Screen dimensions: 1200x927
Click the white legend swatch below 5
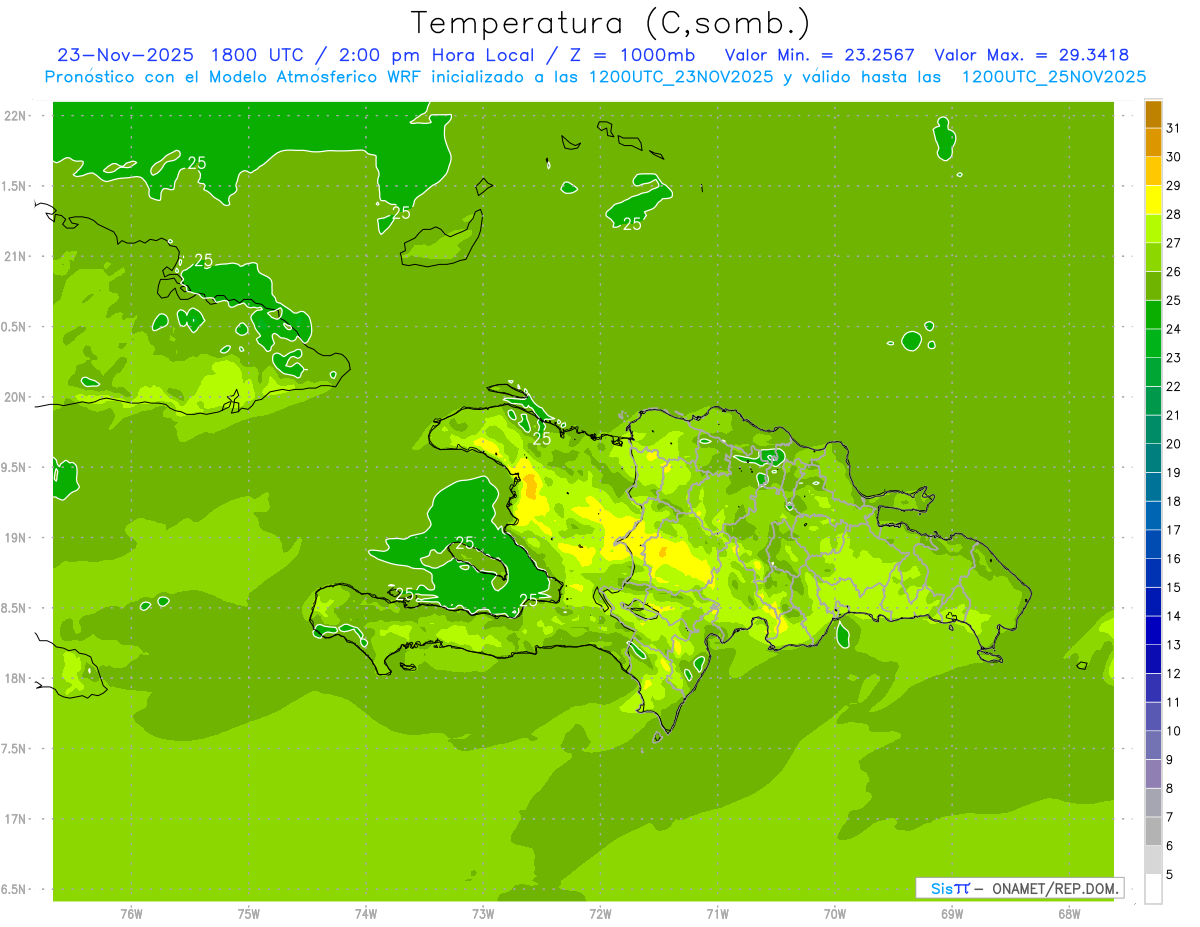(1153, 889)
